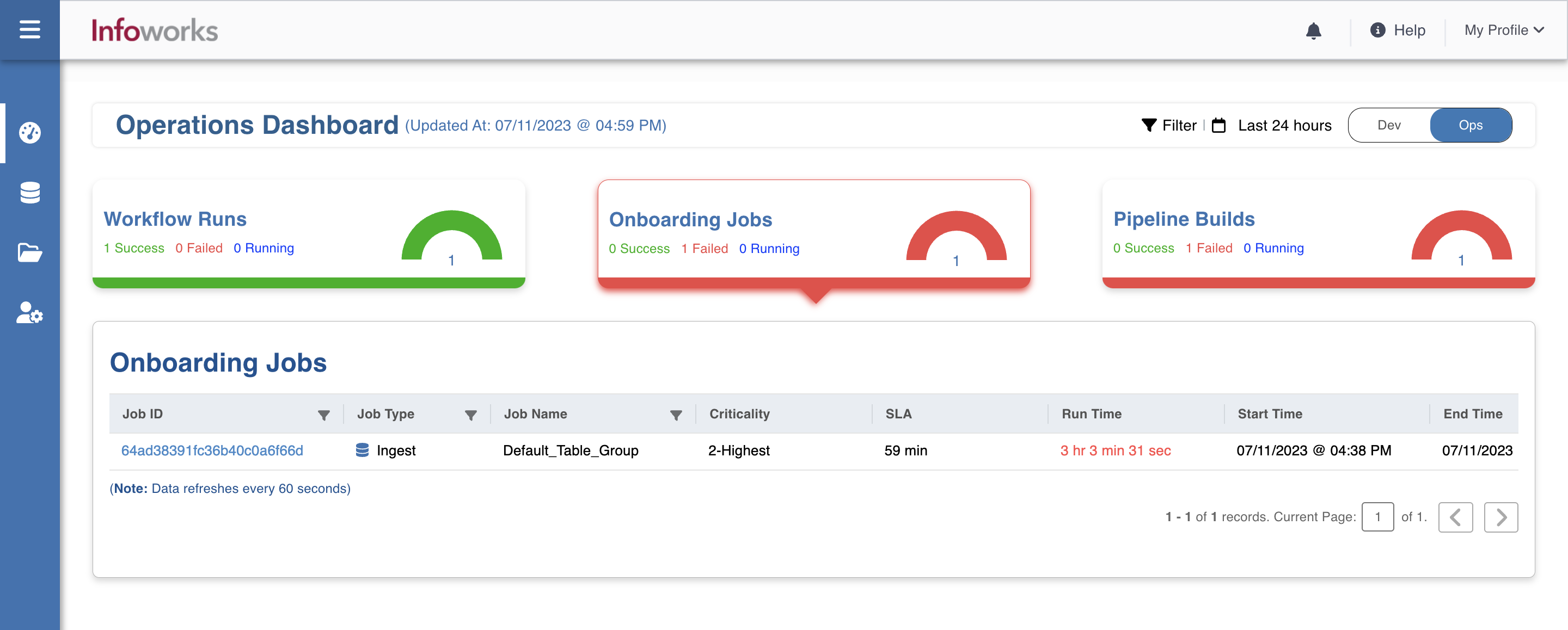Viewport: 1568px width, 630px height.
Task: Open the notifications bell
Action: point(1314,30)
